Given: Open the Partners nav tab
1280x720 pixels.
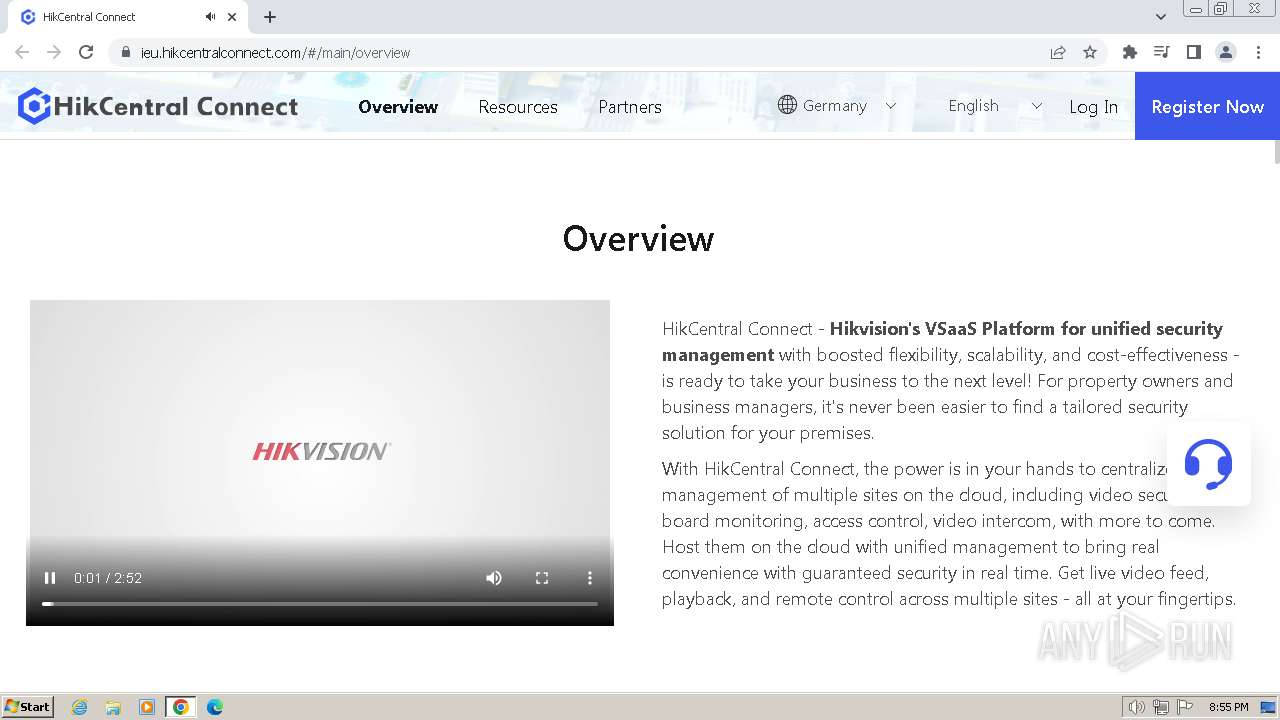Looking at the screenshot, I should coord(630,107).
